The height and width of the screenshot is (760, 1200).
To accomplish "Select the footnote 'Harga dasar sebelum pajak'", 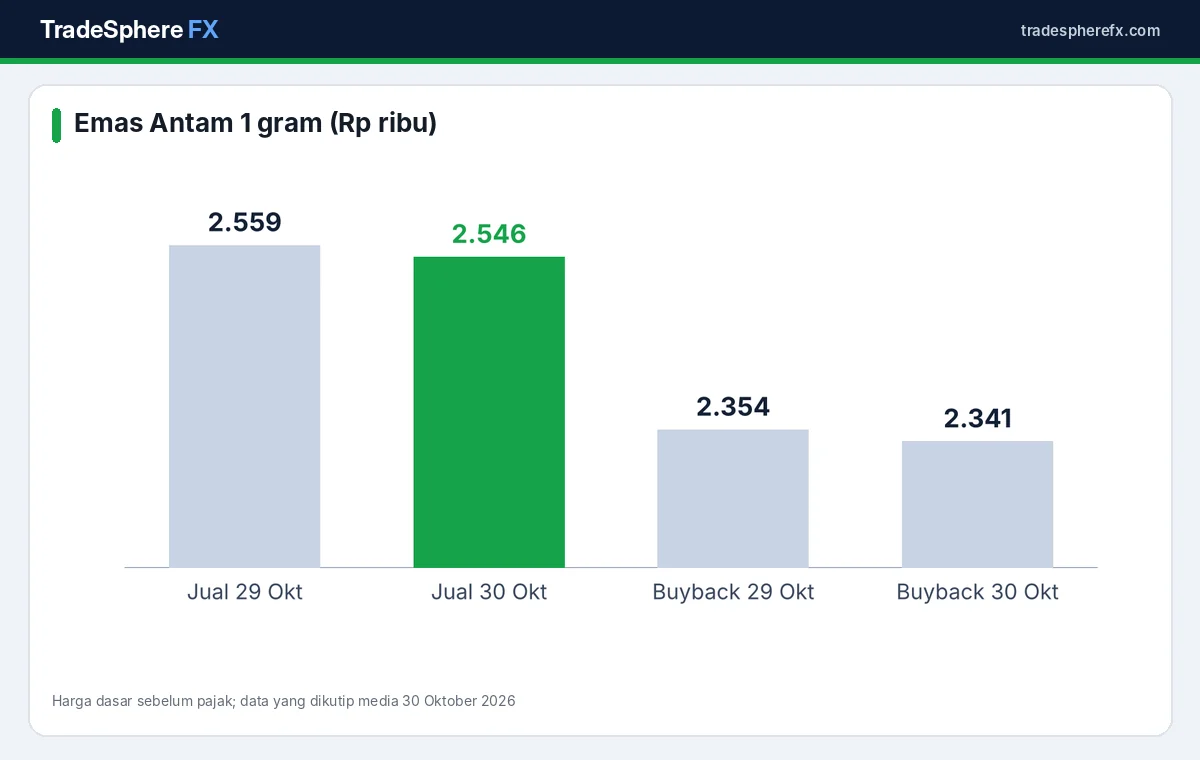I will (x=143, y=701).
